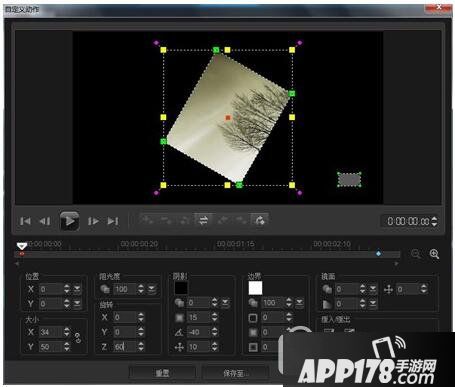Viewport: 455px width, 387px height.
Task: Zoom in the timeline
Action: 434,254
